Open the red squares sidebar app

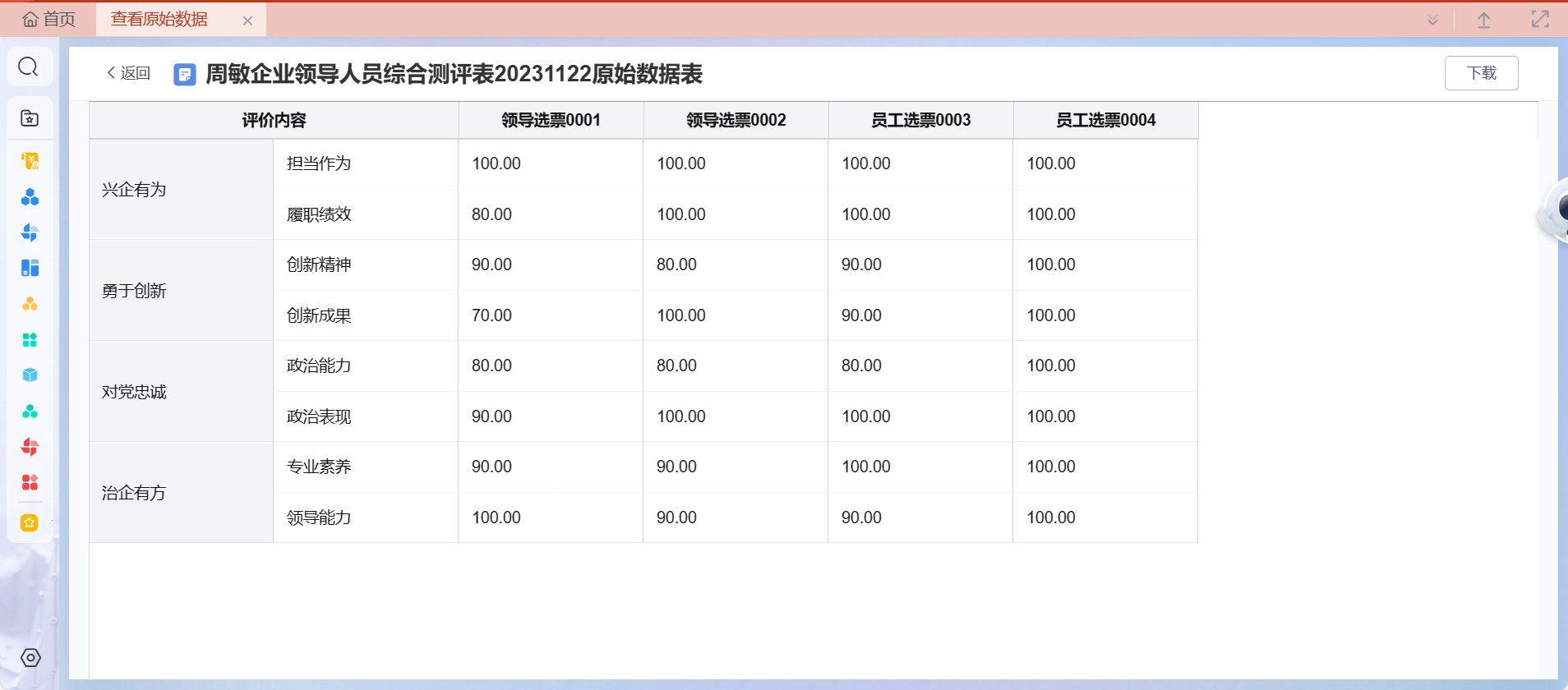(x=30, y=482)
